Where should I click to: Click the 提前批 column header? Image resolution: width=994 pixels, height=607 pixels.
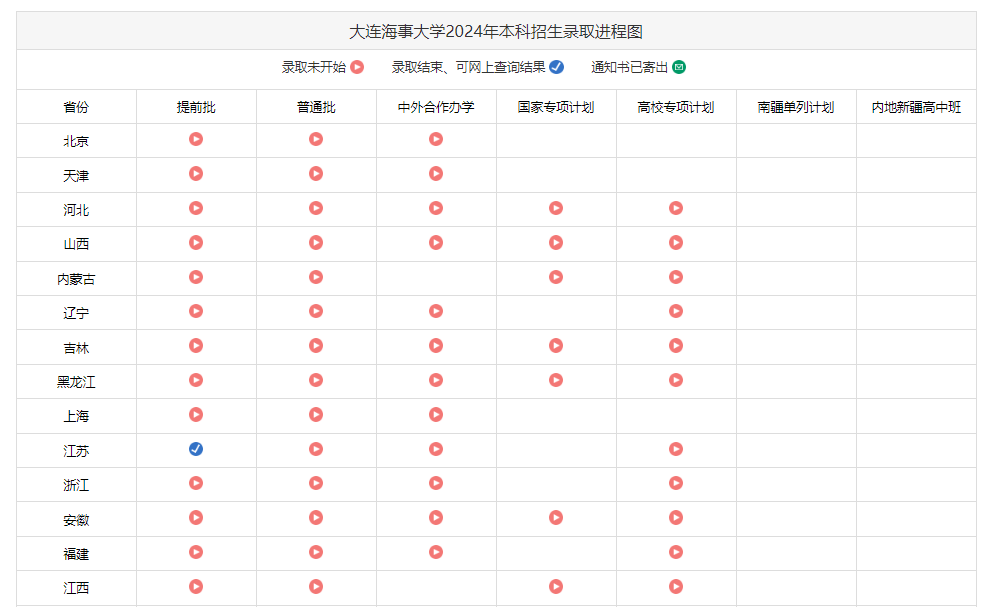[x=196, y=107]
